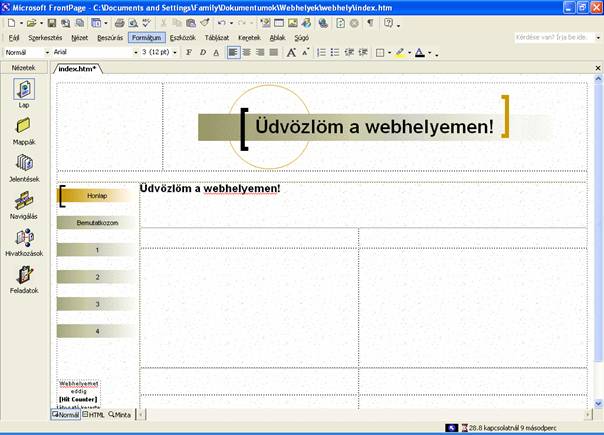The height and width of the screenshot is (435, 604).
Task: Expand the Normál style dropdown
Action: (47, 52)
